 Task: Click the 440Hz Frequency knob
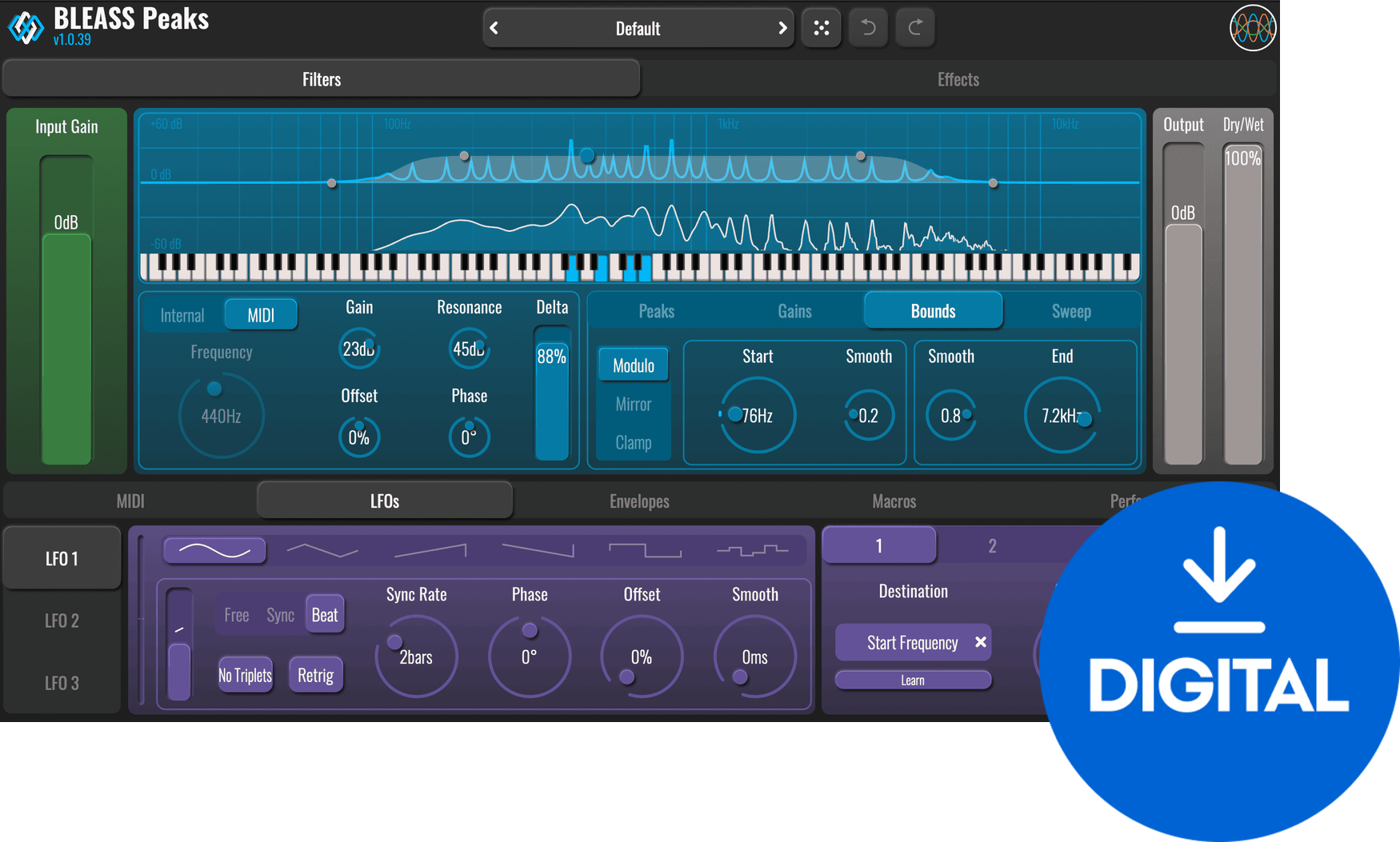pos(221,416)
